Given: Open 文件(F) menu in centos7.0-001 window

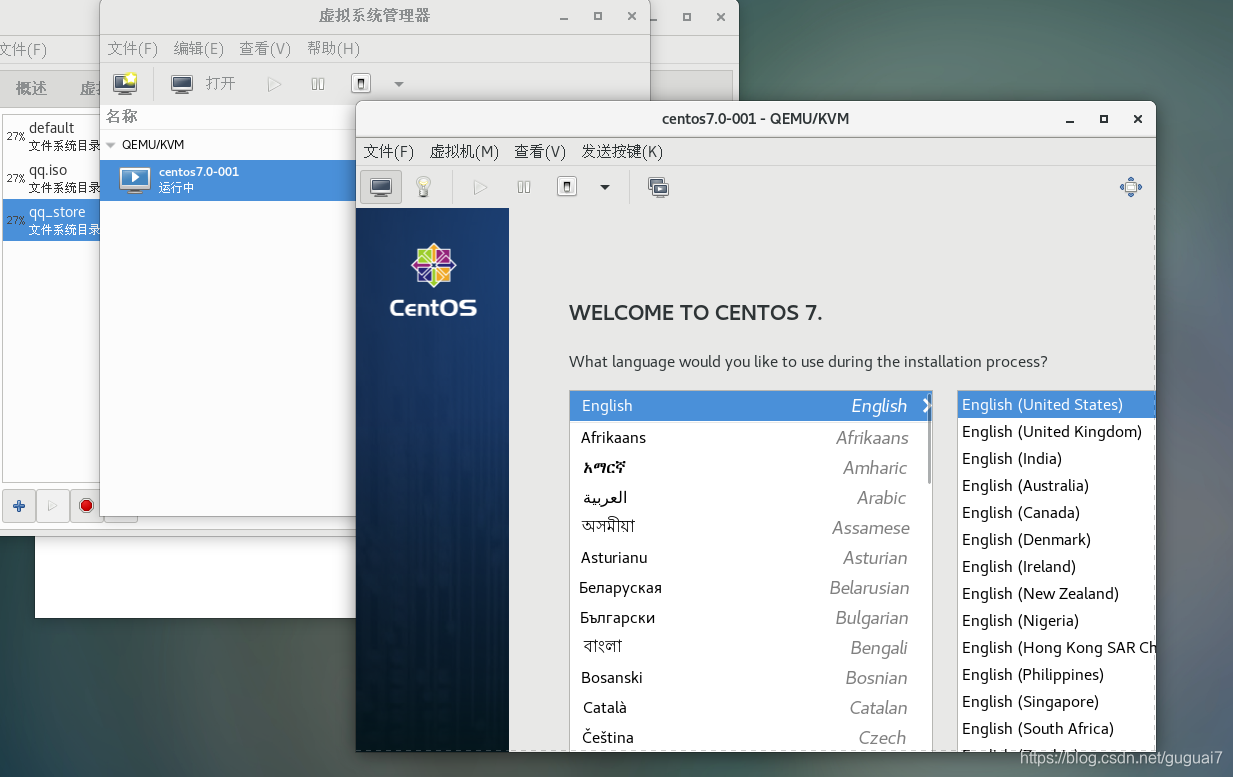Looking at the screenshot, I should pyautogui.click(x=389, y=151).
